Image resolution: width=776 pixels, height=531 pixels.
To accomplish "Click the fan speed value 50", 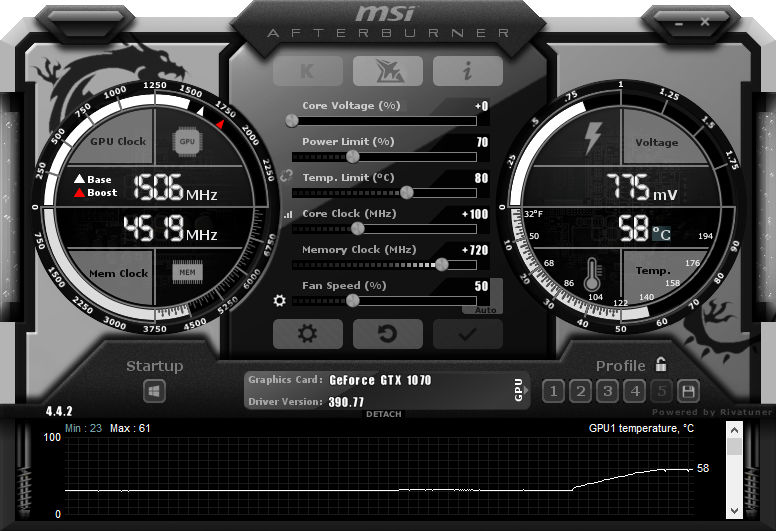I will (x=481, y=286).
